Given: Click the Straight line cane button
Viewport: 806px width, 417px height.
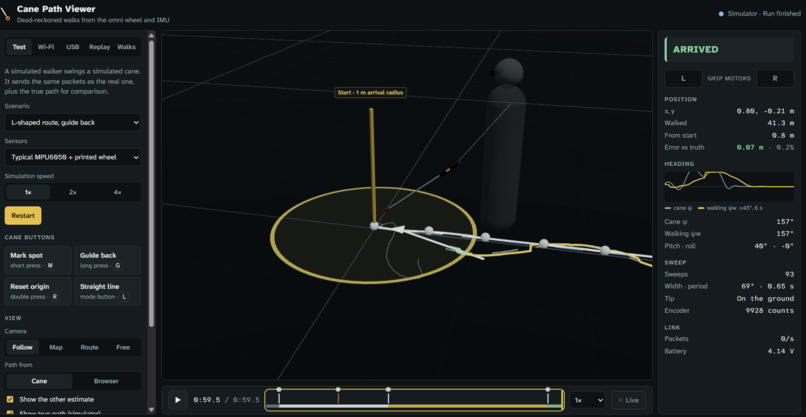Looking at the screenshot, I should pyautogui.click(x=107, y=292).
